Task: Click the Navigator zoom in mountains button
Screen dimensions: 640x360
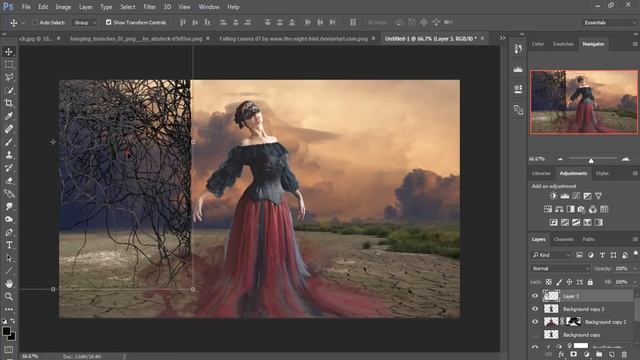Action: (625, 159)
